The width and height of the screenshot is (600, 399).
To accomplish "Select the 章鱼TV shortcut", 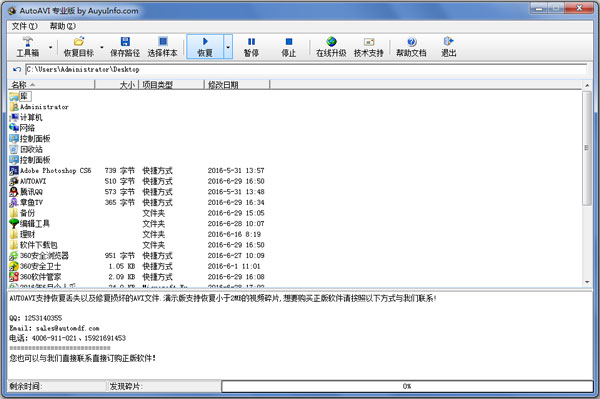I will click(x=26, y=202).
